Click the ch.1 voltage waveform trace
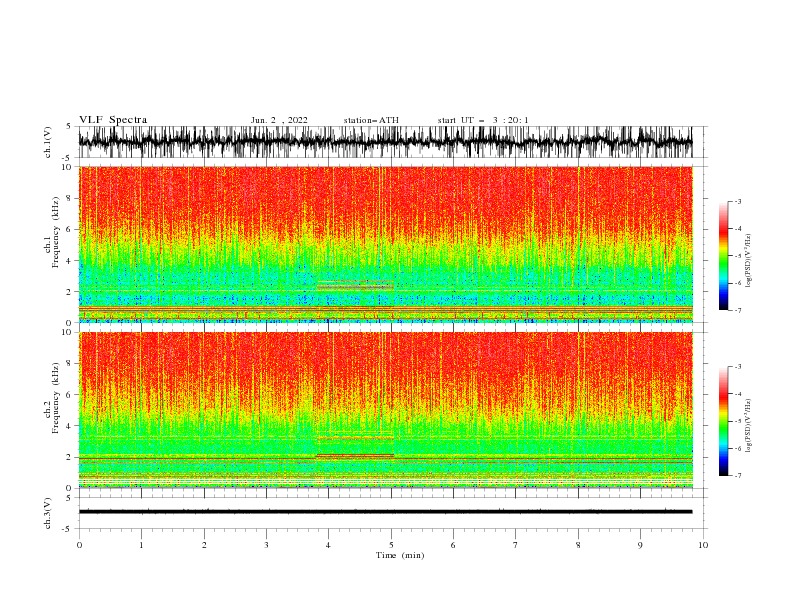Viewport: 792px width, 612px height. tap(385, 142)
